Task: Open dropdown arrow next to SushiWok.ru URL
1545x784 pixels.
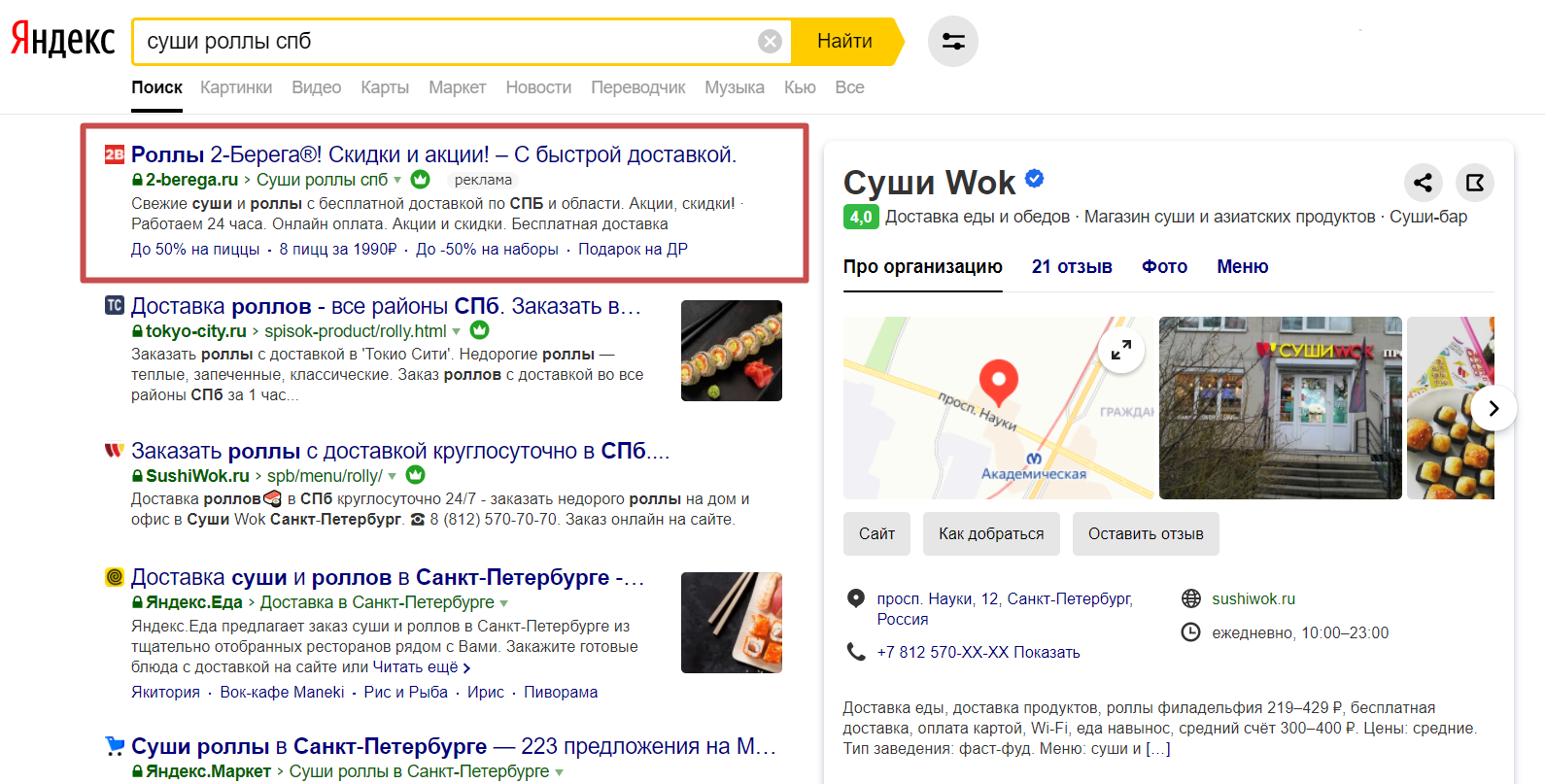Action: click(x=393, y=476)
